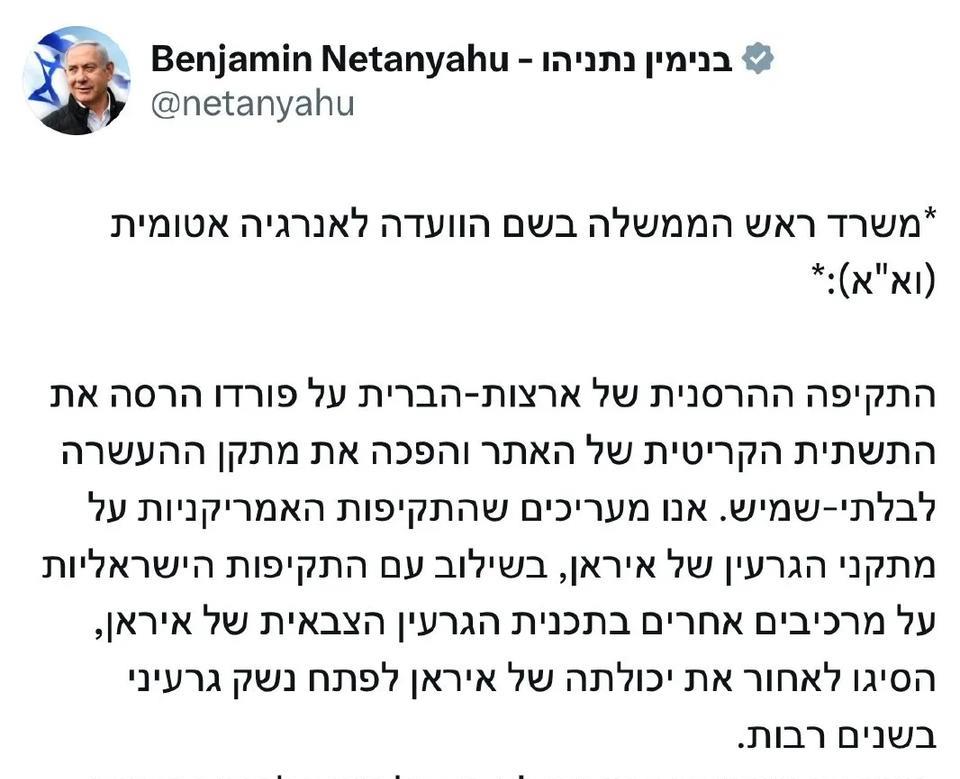This screenshot has width=960, height=779.
Task: Click the display name Benjamin Netanyahu
Action: pyautogui.click(x=329, y=60)
